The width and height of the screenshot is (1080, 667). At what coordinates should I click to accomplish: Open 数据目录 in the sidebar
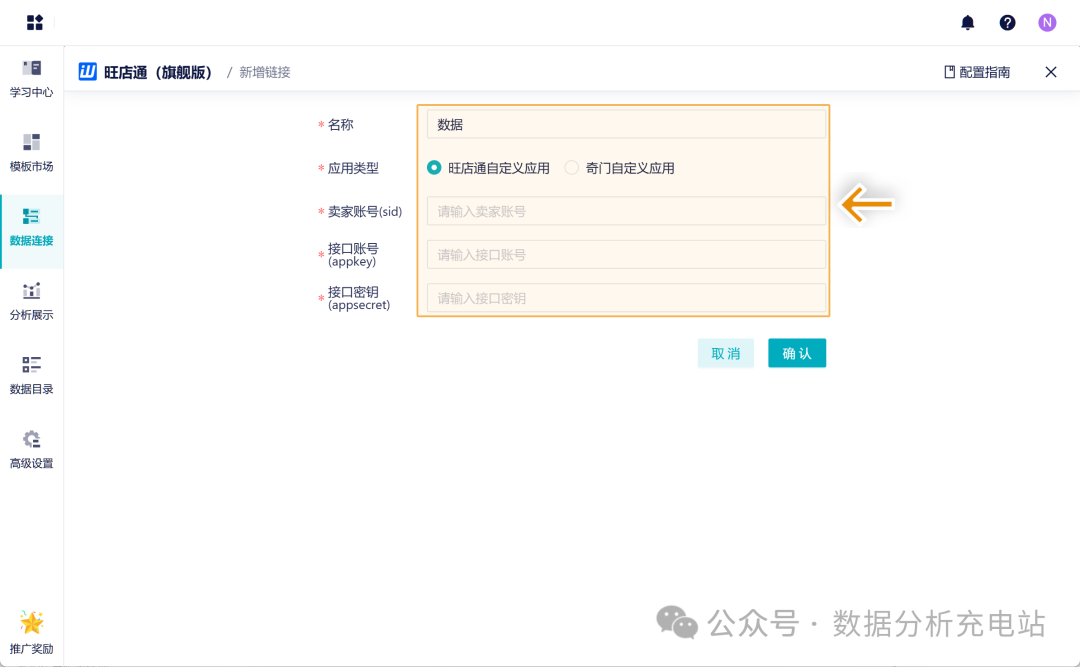click(32, 376)
